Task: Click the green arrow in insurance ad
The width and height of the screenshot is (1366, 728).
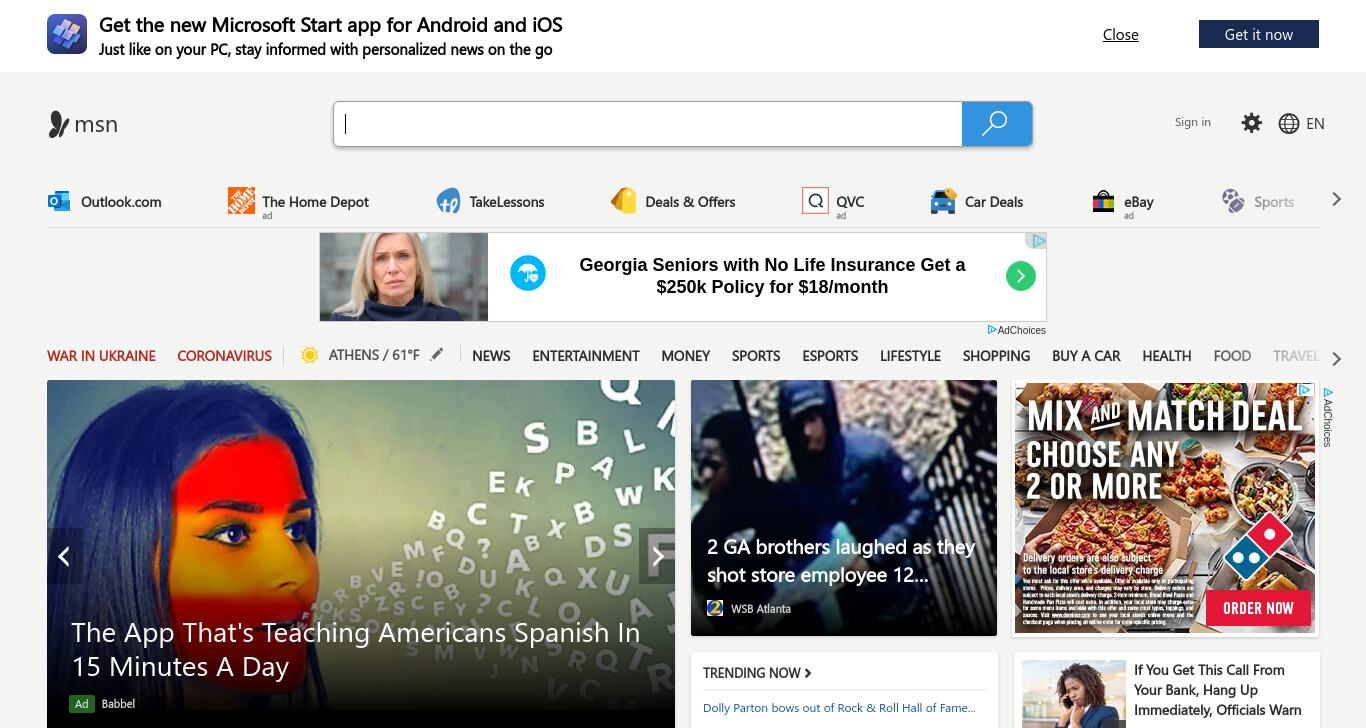Action: (x=1020, y=276)
